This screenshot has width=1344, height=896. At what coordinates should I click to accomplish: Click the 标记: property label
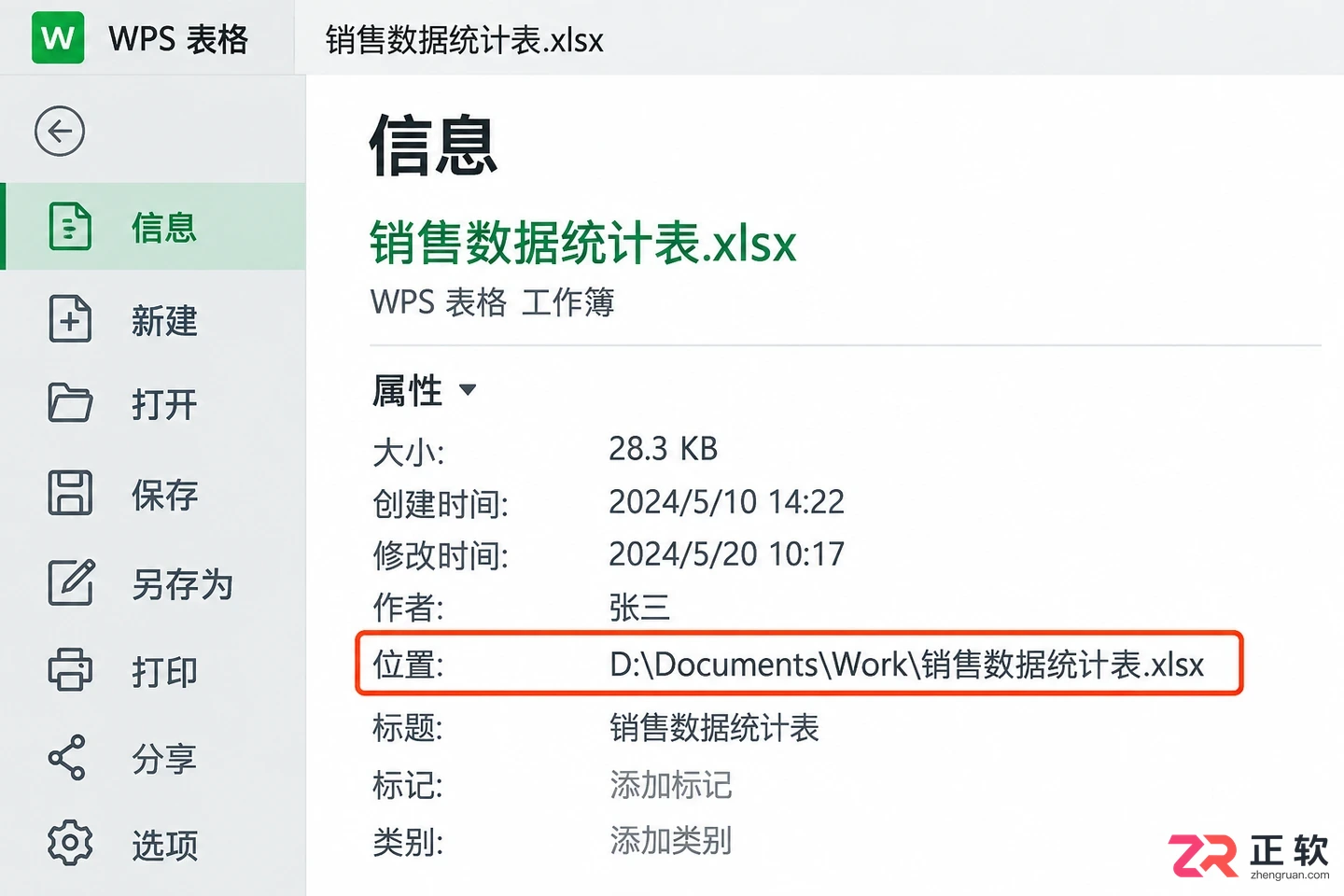pyautogui.click(x=408, y=785)
